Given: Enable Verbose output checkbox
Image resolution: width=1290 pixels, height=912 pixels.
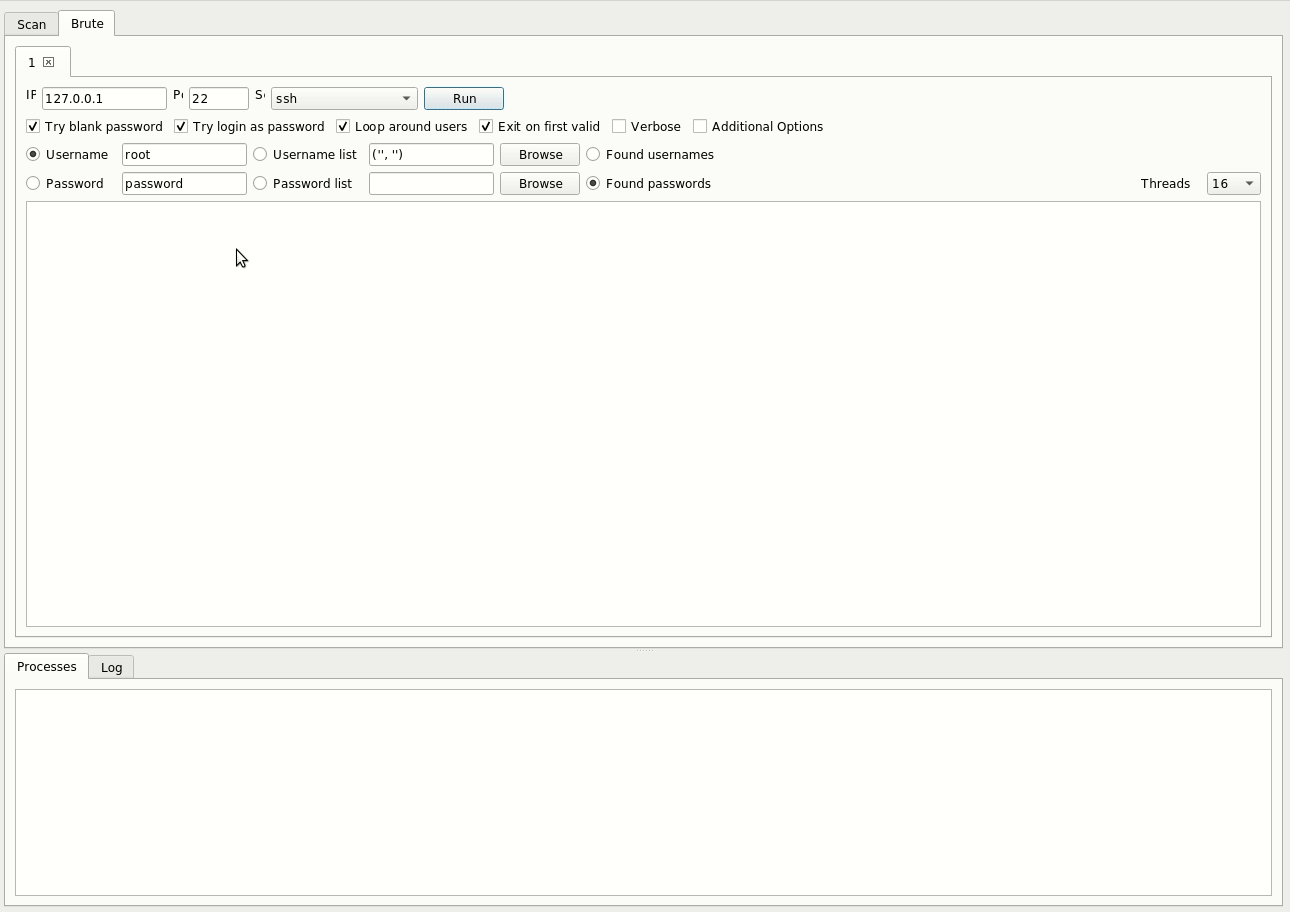Looking at the screenshot, I should click(619, 126).
